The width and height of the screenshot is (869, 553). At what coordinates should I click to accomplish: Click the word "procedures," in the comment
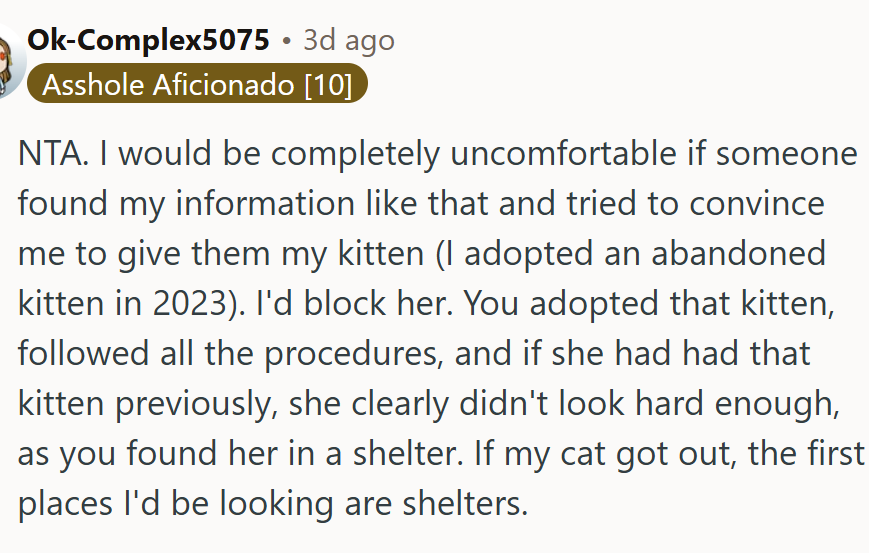[x=354, y=354]
